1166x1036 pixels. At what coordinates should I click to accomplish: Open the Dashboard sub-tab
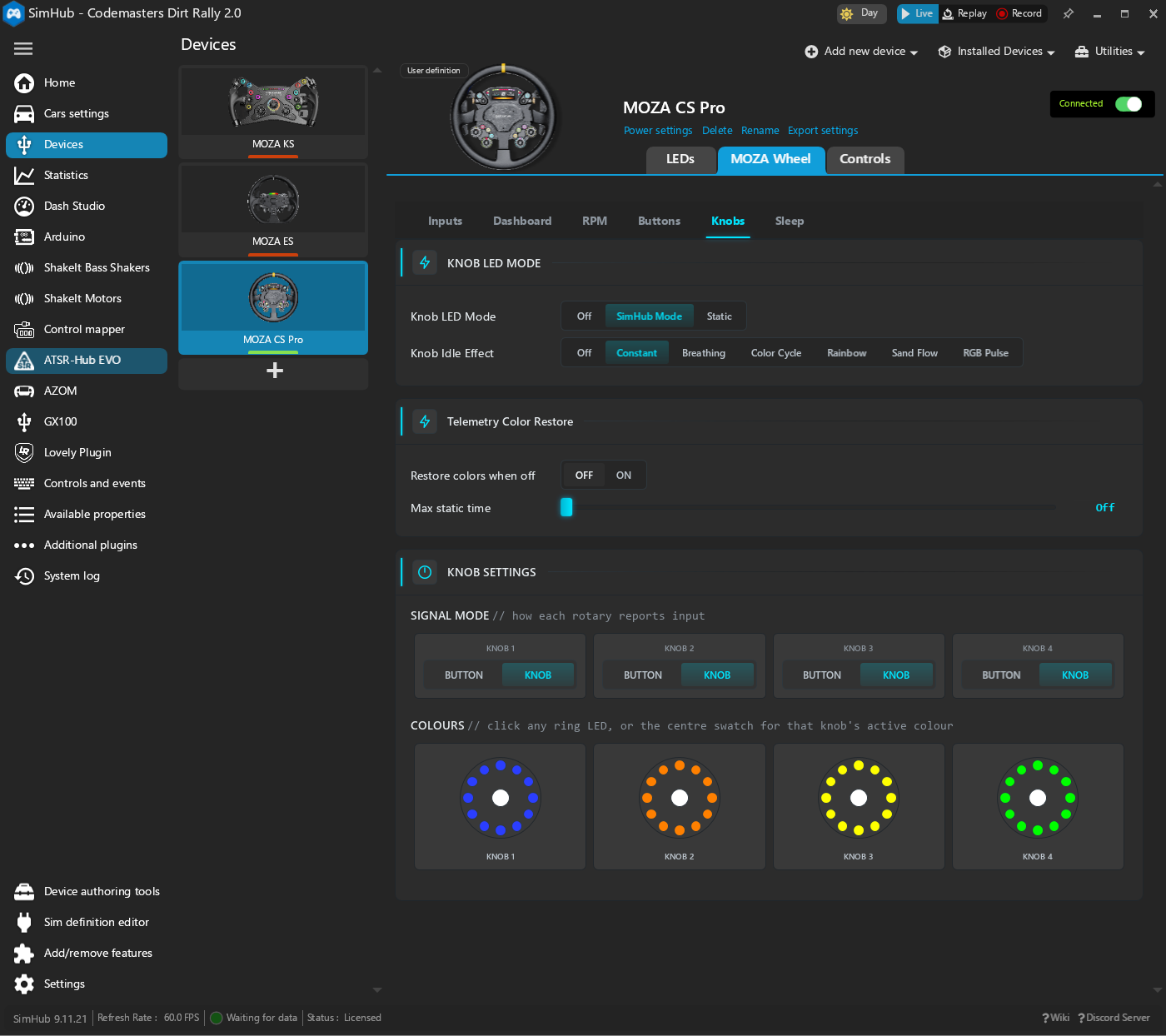coord(522,221)
